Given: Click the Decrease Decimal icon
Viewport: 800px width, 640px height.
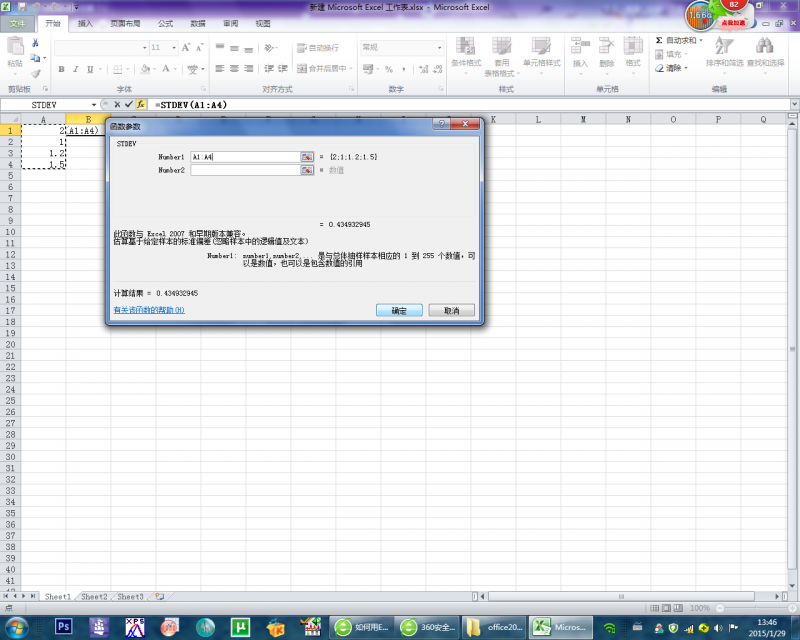Looking at the screenshot, I should pos(438,69).
